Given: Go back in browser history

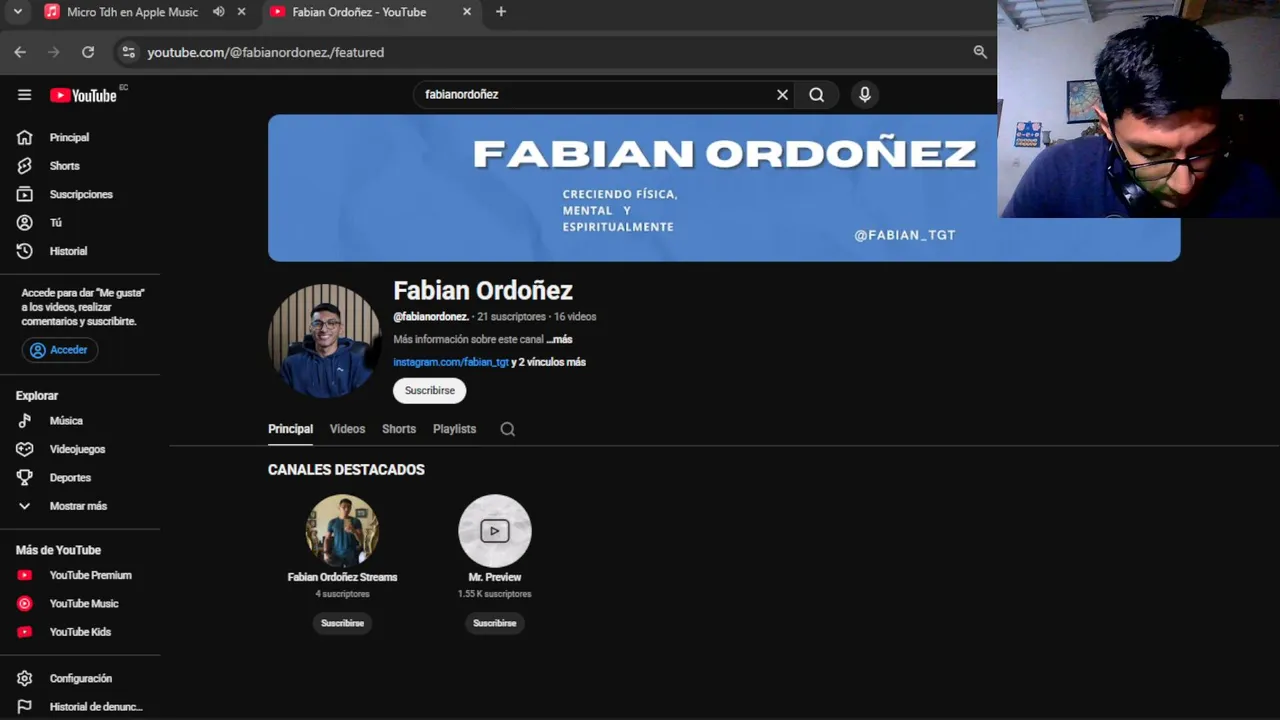Looking at the screenshot, I should [20, 52].
